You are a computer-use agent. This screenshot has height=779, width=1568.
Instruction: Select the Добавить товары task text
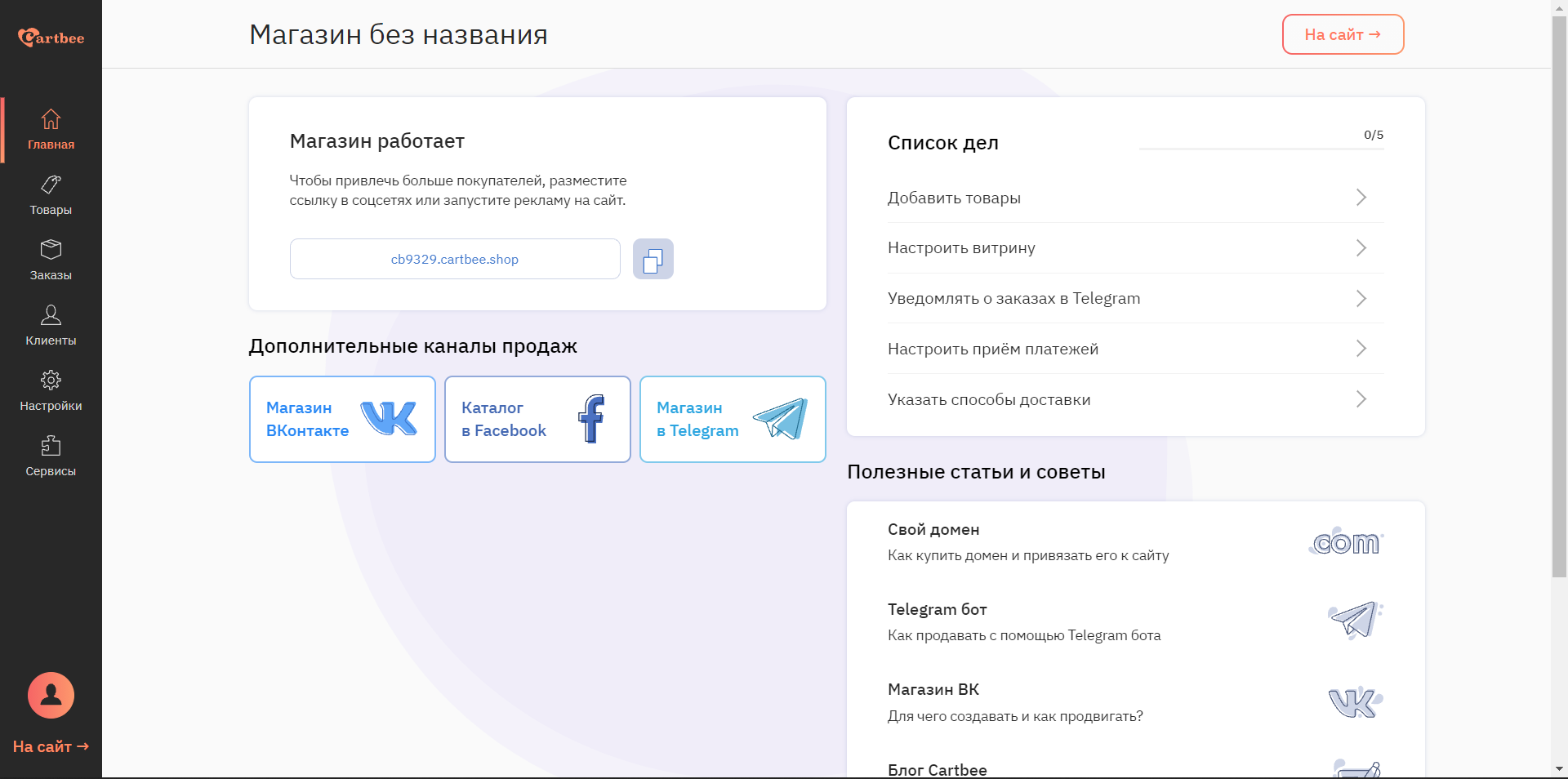tap(954, 198)
